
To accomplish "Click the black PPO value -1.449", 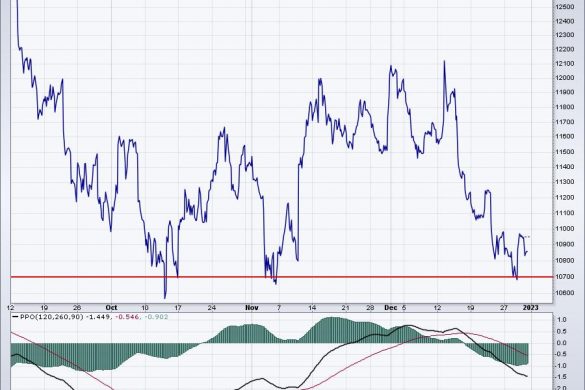I will pyautogui.click(x=98, y=316).
